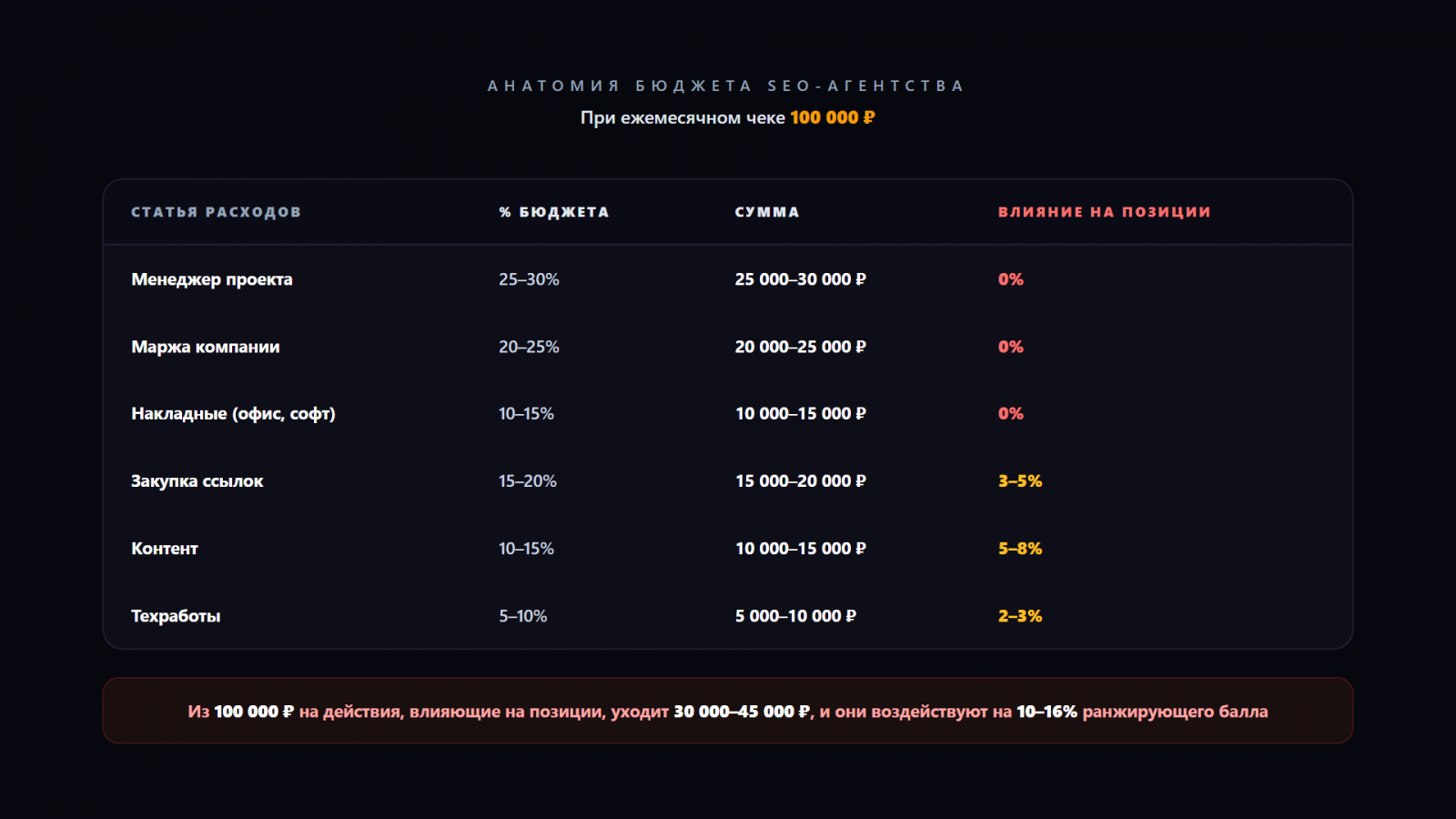
Task: Click the red 'Влияние на позиции' header
Action: [1104, 212]
